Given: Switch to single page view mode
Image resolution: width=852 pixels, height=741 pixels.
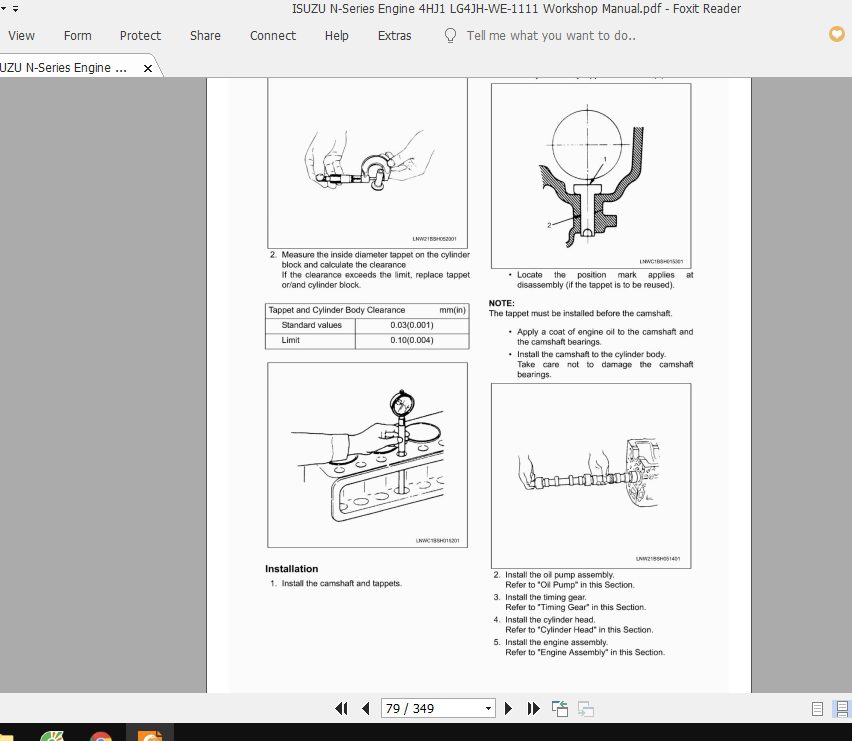Looking at the screenshot, I should click(817, 708).
